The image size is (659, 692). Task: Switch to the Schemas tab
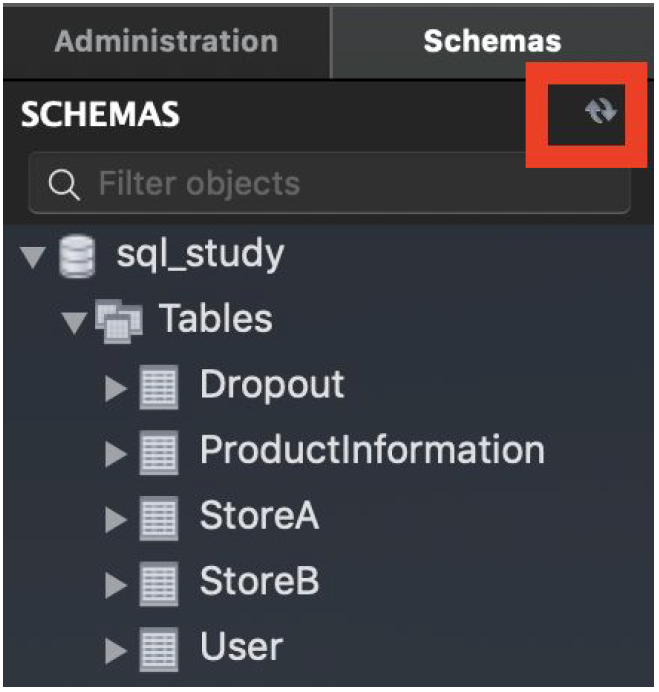(x=492, y=41)
